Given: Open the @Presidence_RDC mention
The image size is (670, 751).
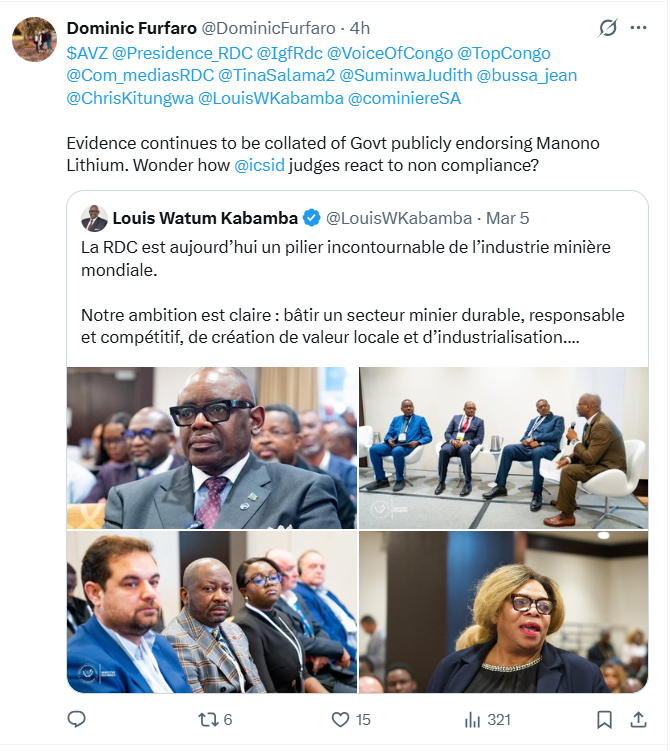Looking at the screenshot, I should 182,53.
